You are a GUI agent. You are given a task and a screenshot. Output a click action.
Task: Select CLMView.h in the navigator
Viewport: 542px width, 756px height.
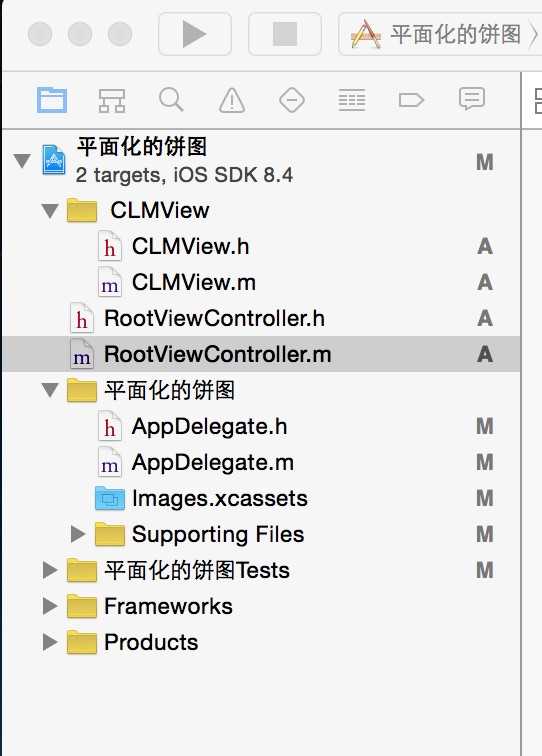[x=190, y=246]
